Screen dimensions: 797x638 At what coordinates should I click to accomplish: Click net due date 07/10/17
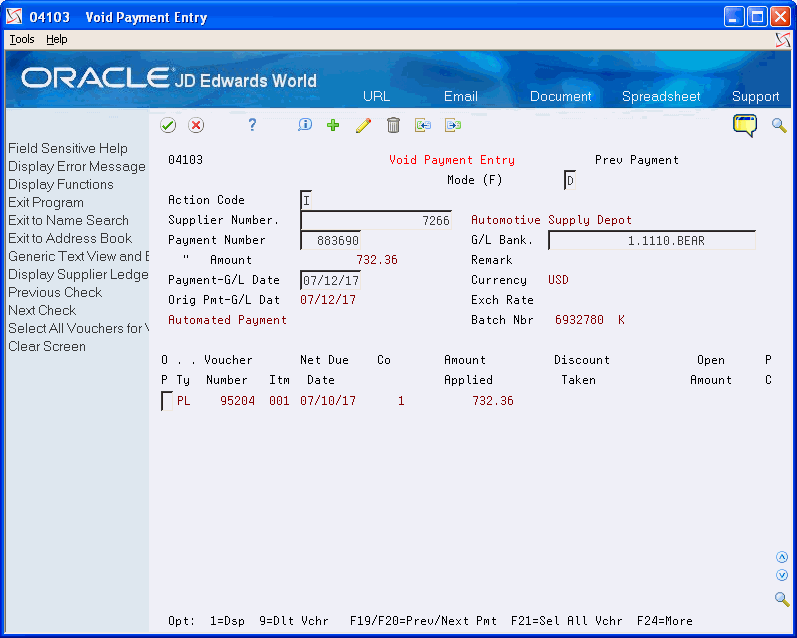(x=328, y=401)
